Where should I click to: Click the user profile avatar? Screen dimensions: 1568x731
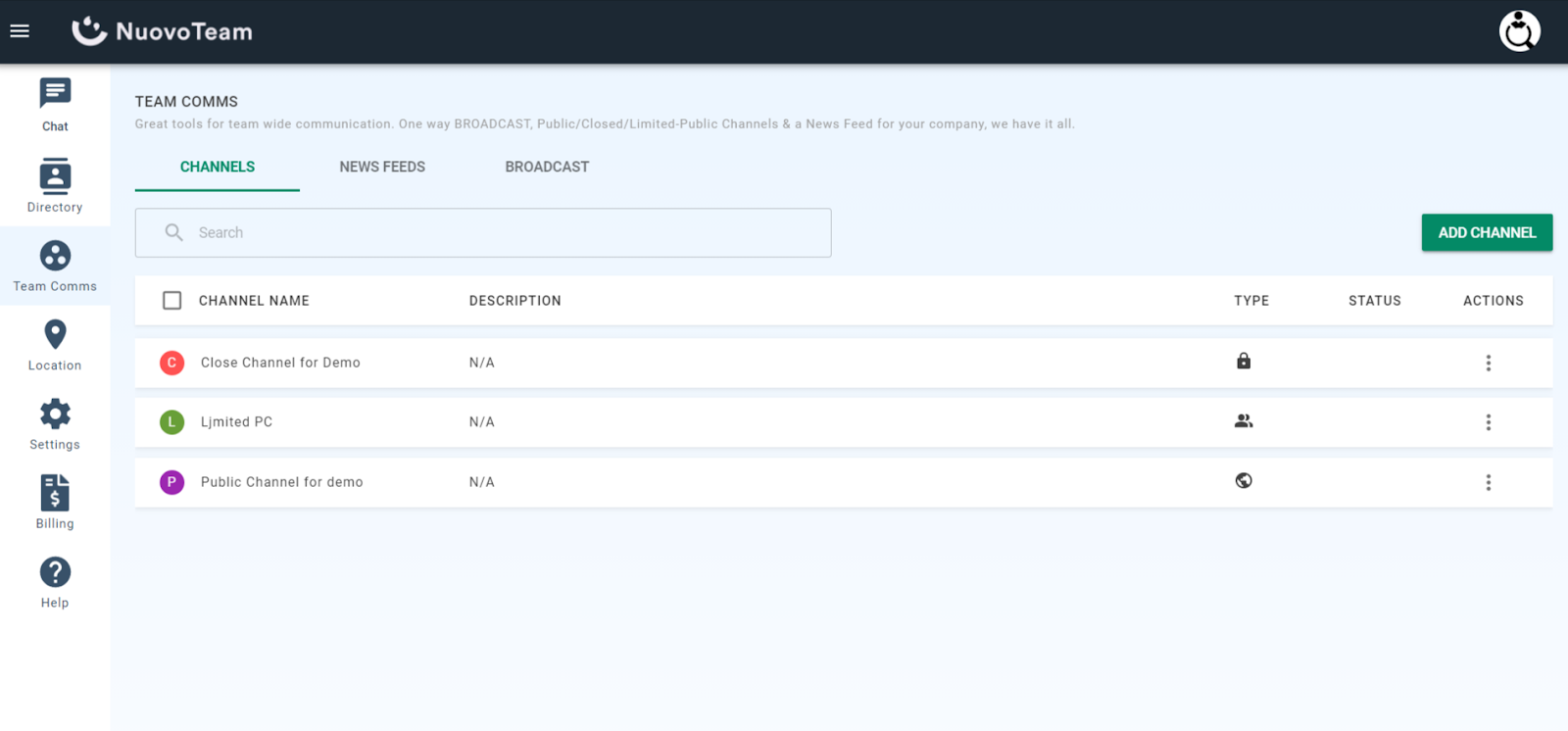coord(1519,31)
